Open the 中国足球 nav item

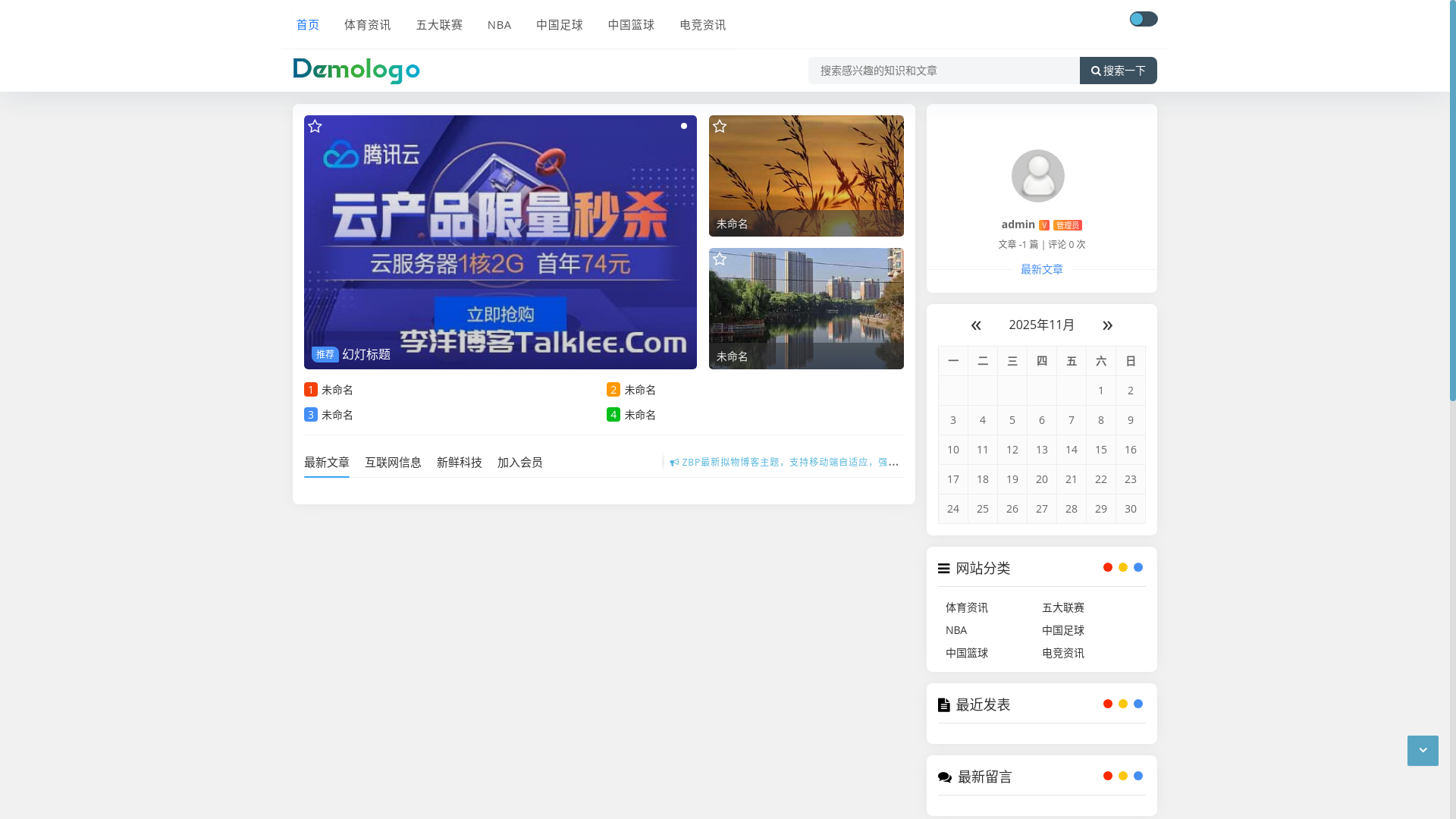pyautogui.click(x=560, y=25)
